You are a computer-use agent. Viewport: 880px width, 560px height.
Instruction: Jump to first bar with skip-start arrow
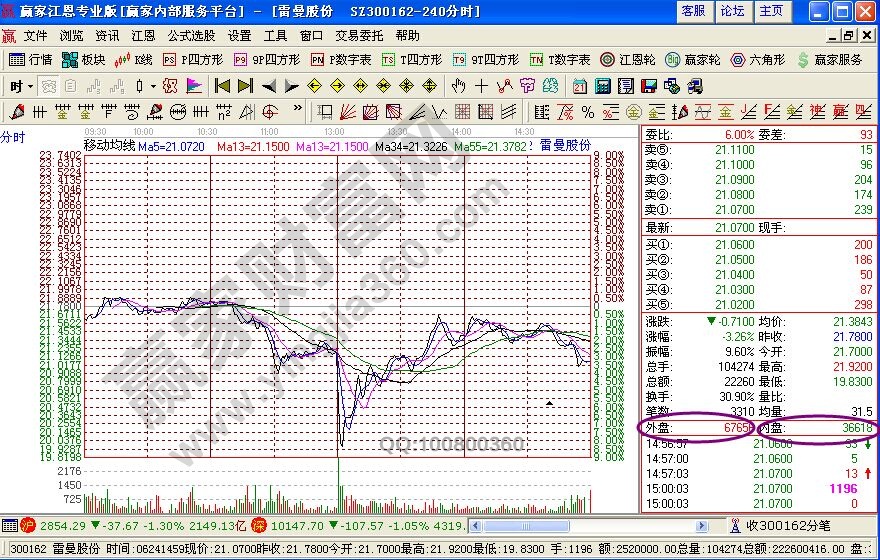222,86
